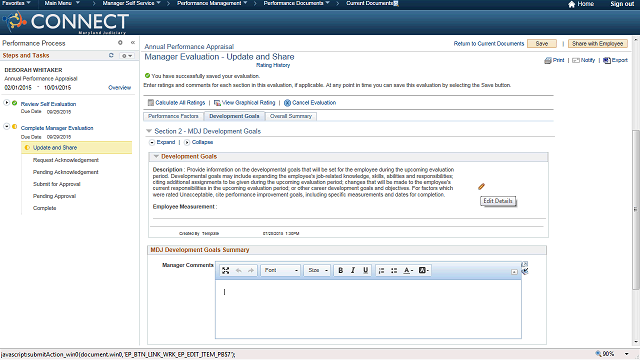640x360 pixels.
Task: Click the CONNECT logo
Action: click(66, 22)
